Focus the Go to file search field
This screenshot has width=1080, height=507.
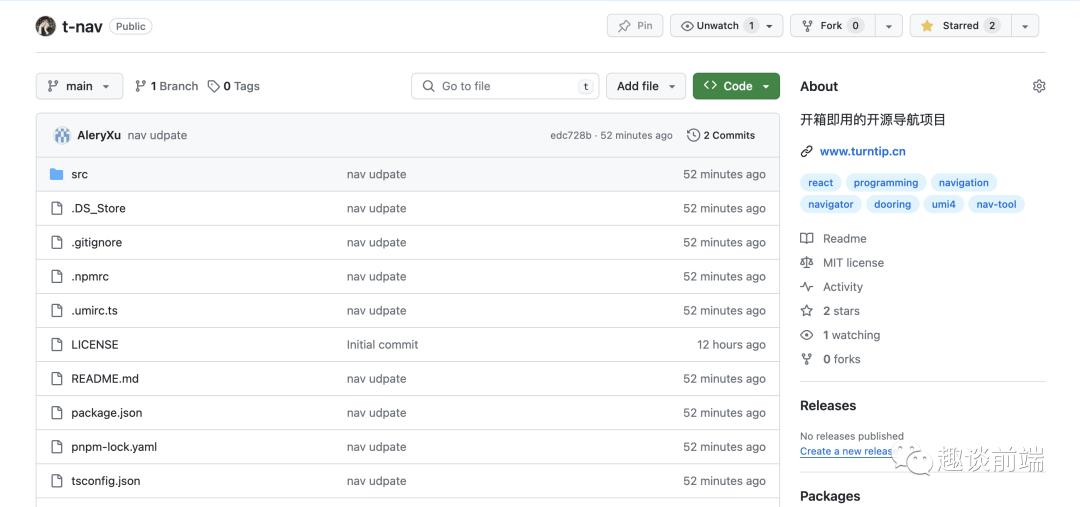coord(505,86)
